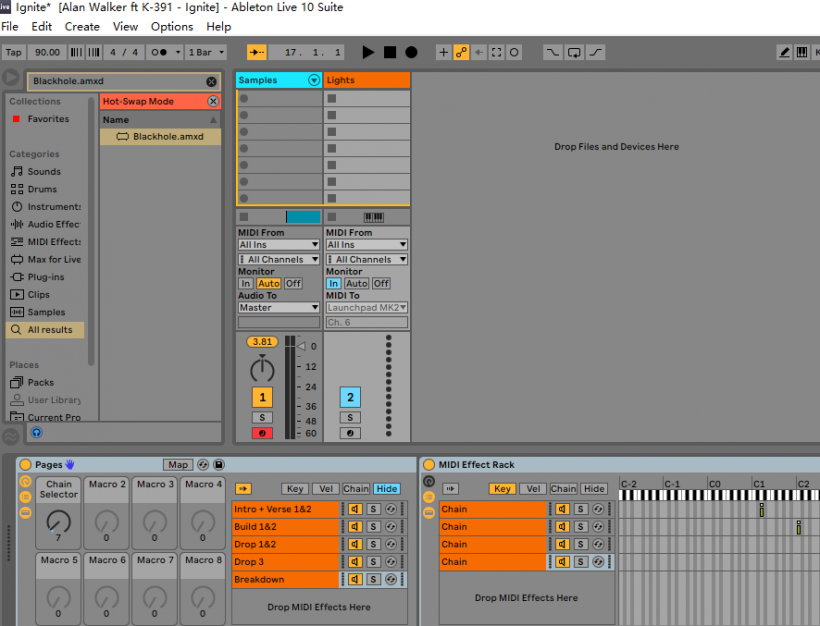Toggle track activator 1 on Samples track

coord(263,397)
